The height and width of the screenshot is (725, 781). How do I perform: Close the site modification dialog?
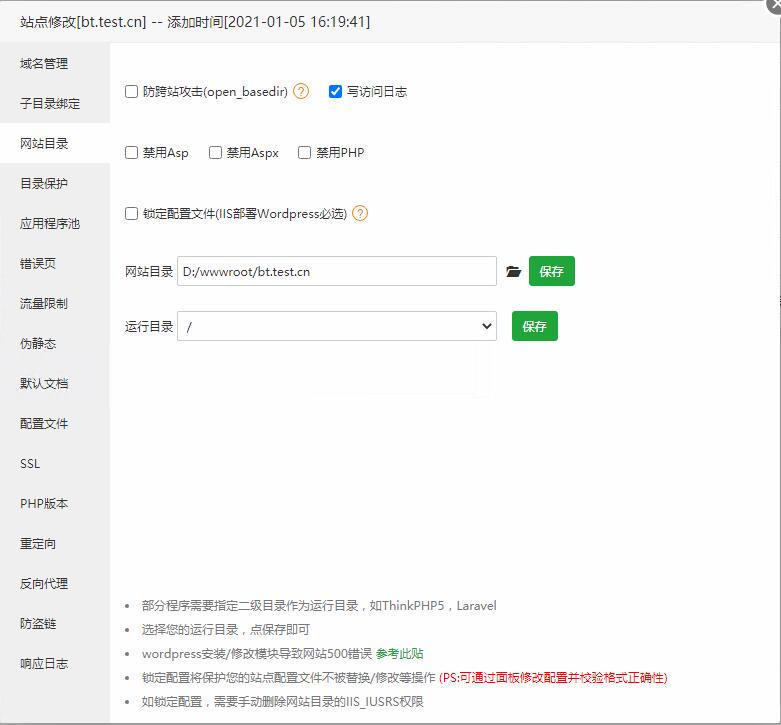click(774, 5)
